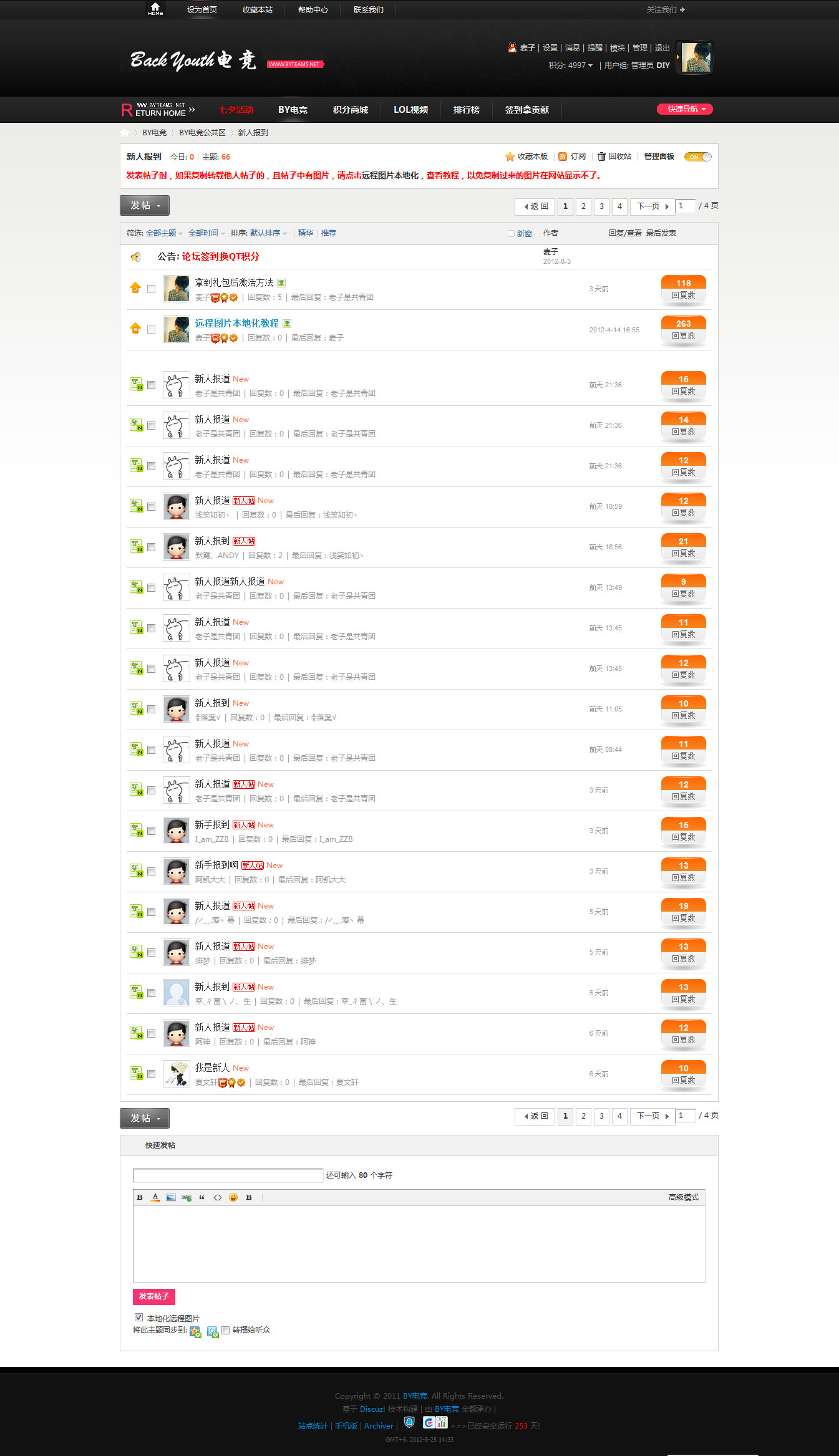839x1456 pixels.
Task: Click the insert image icon in editor
Action: pyautogui.click(x=171, y=1197)
